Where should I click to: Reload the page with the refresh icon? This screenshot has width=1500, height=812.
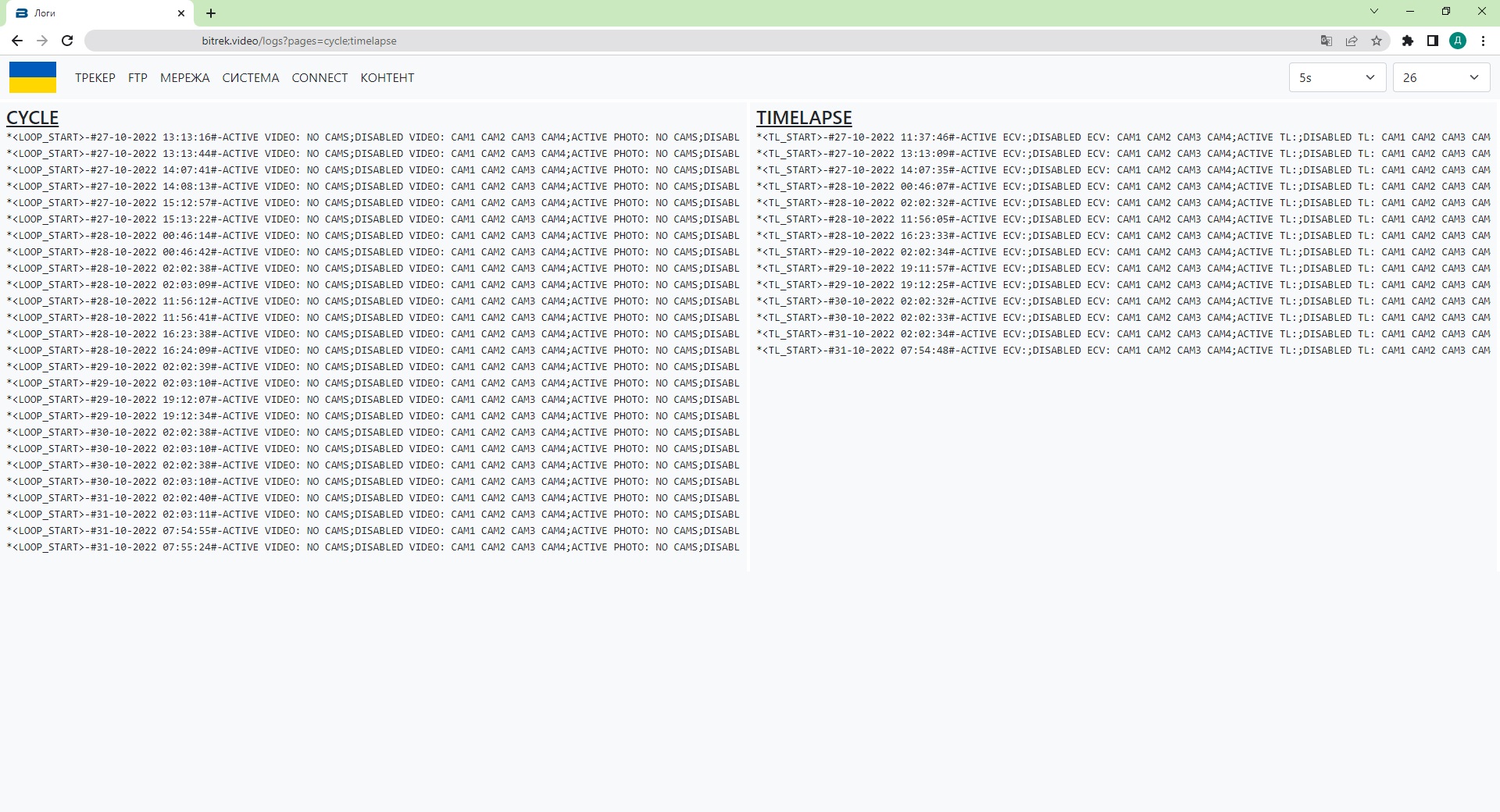(x=67, y=41)
